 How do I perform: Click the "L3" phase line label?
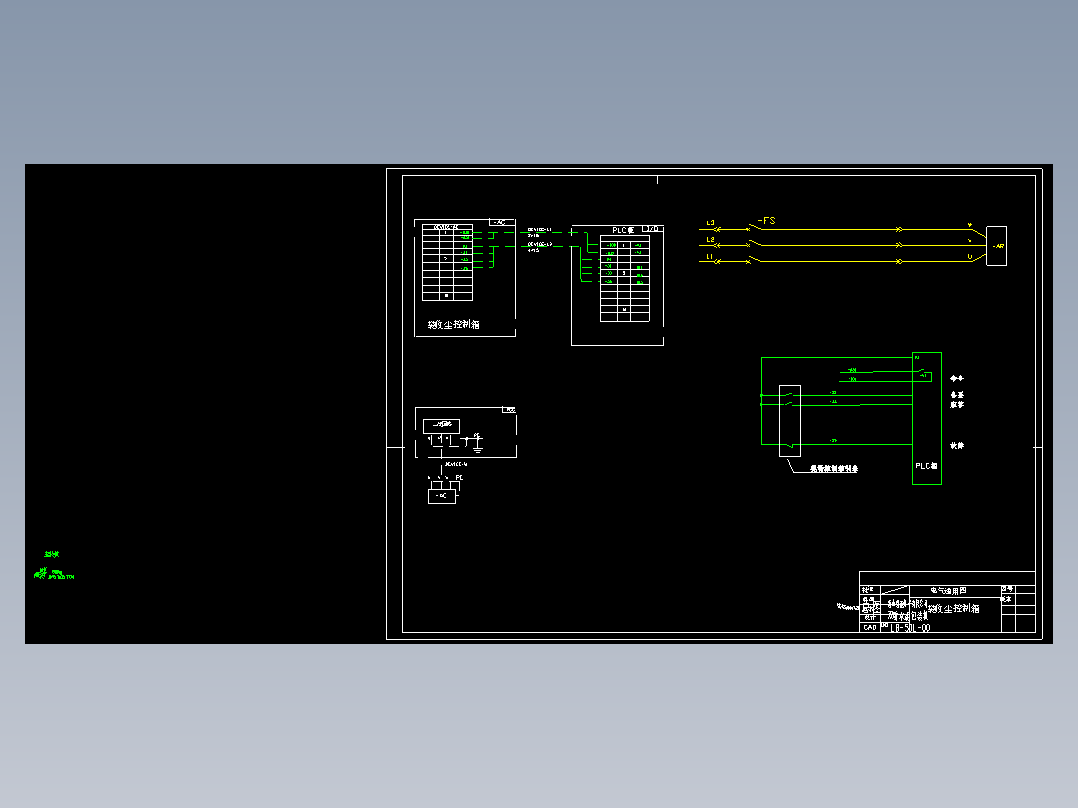[x=710, y=223]
